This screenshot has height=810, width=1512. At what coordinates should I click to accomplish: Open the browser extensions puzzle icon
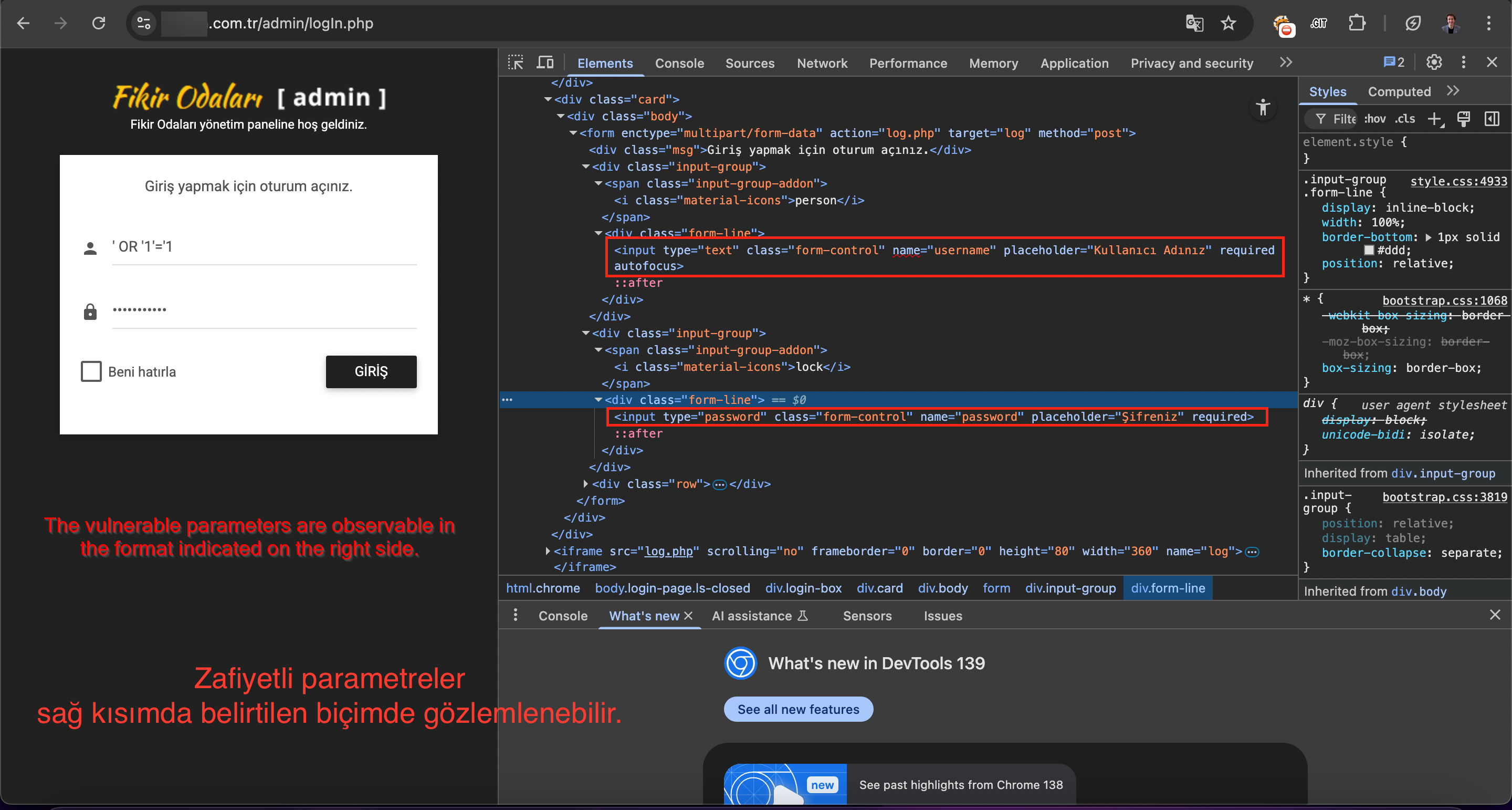(1358, 24)
